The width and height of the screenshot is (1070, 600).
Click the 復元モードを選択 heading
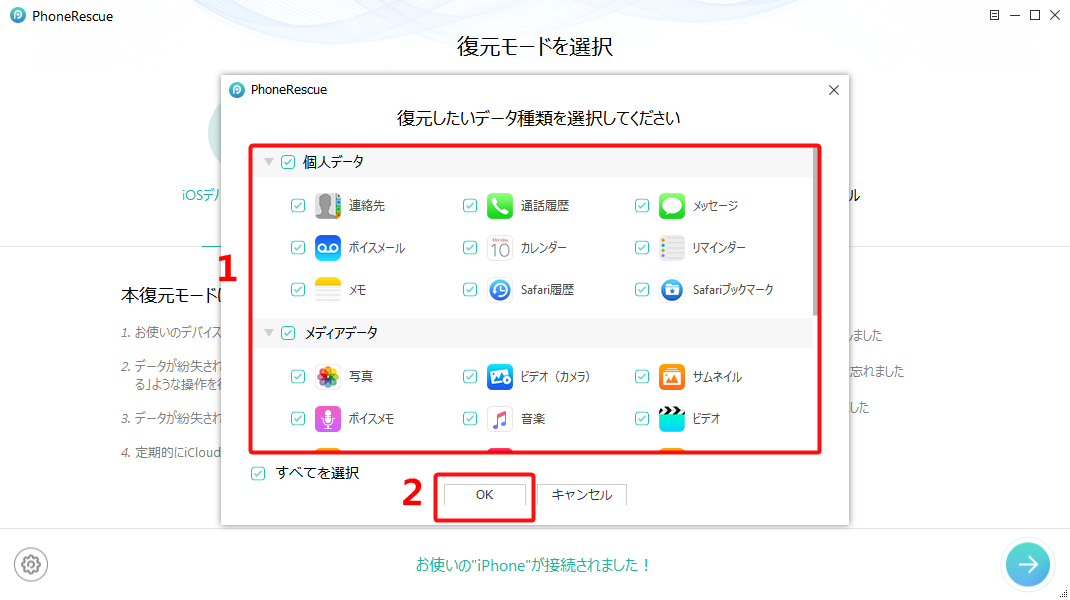pos(534,46)
